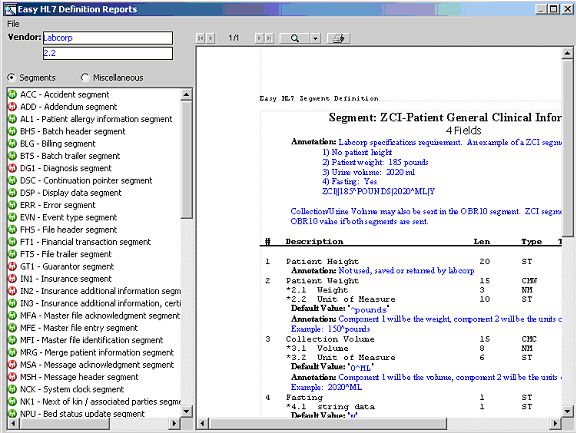Click report pane scroll up arrow
This screenshot has height=433, width=576.
(567, 54)
